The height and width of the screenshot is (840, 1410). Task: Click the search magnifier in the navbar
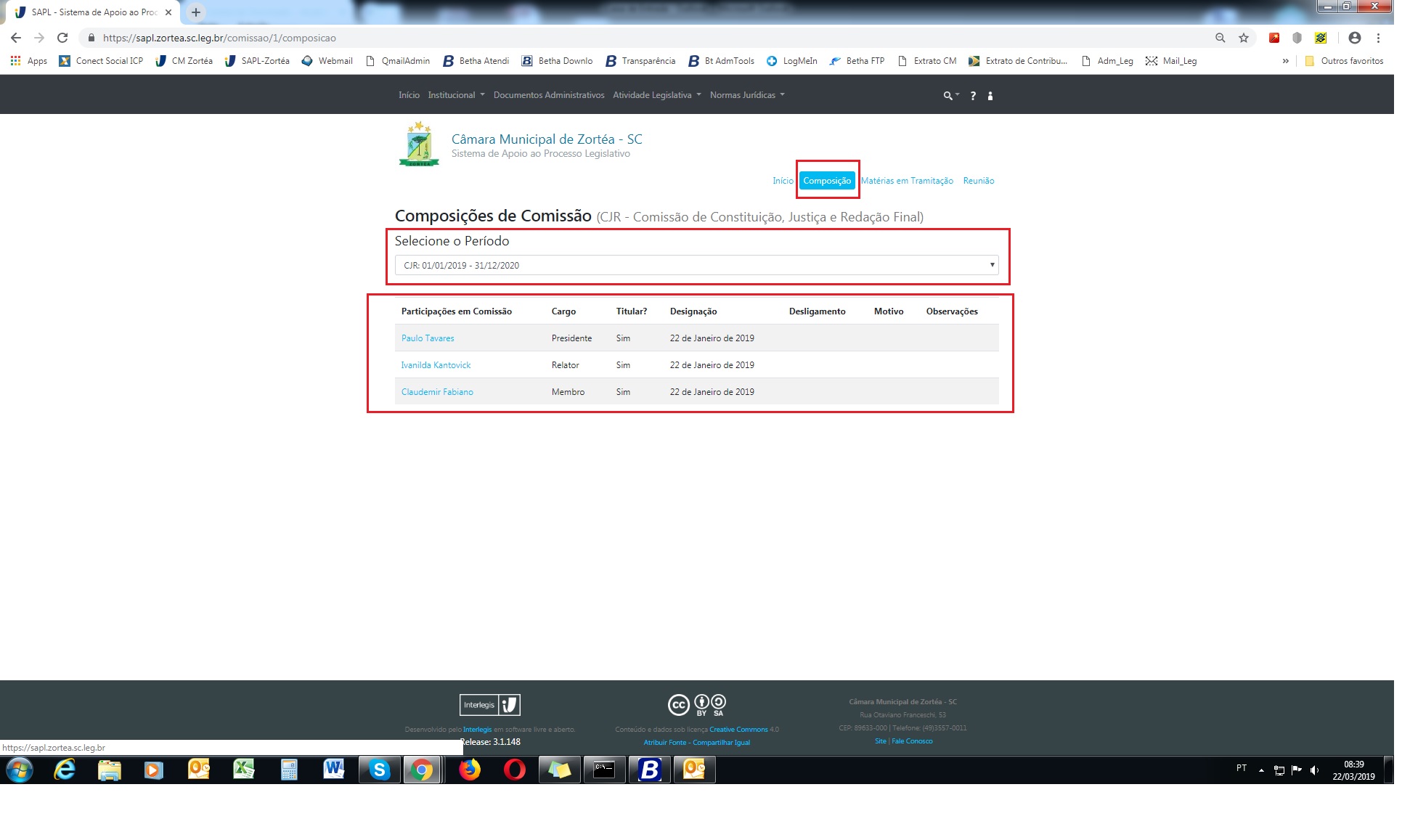coord(948,96)
